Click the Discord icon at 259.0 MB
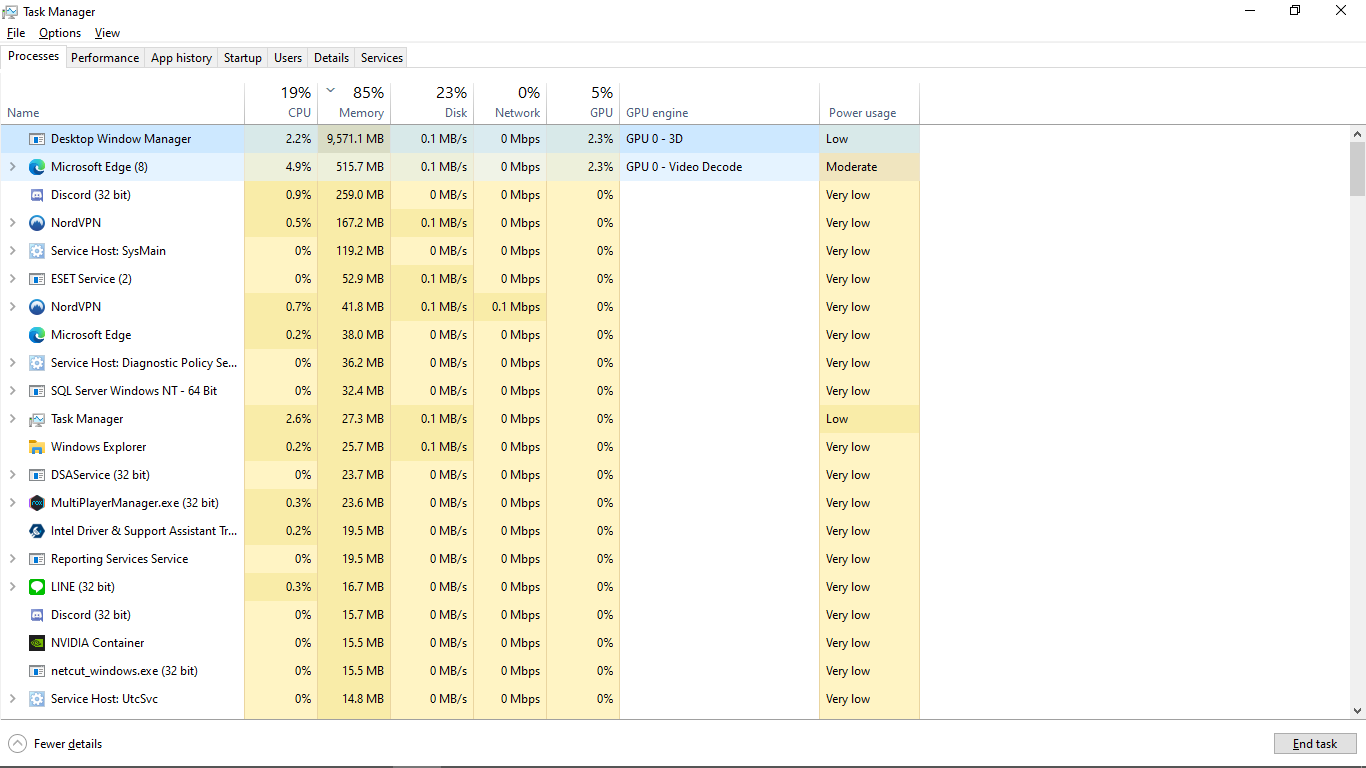The image size is (1366, 768). coord(37,195)
